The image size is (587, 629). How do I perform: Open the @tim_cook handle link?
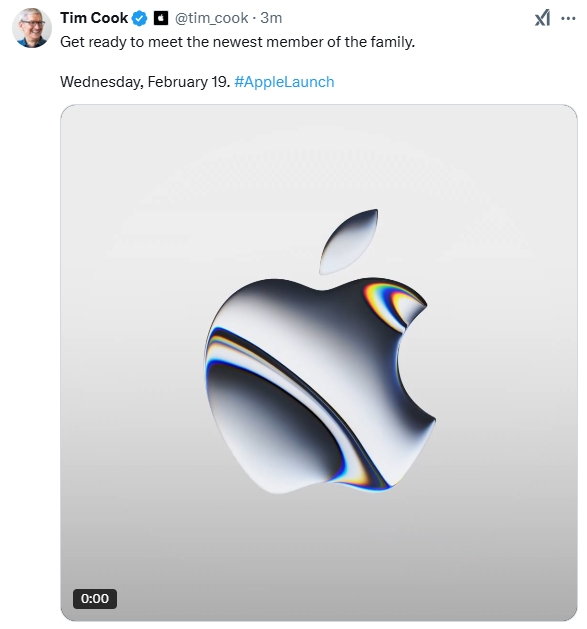tap(211, 18)
